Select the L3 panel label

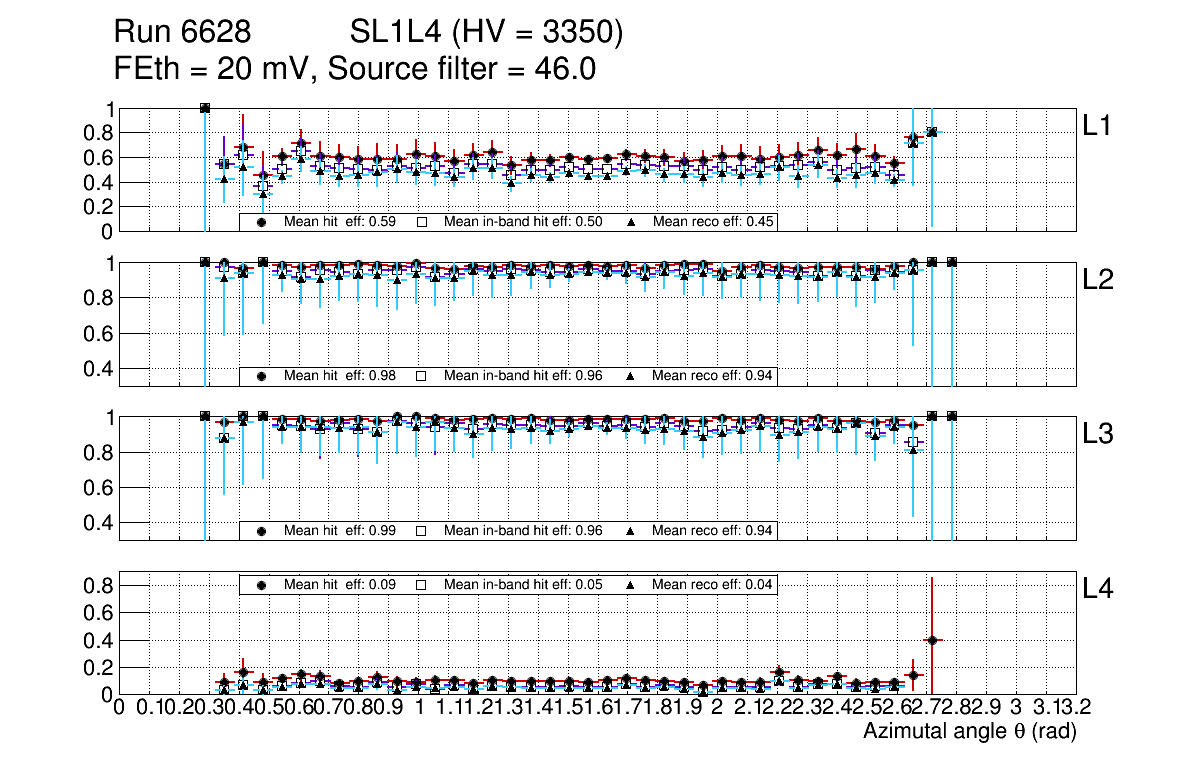[x=1097, y=434]
